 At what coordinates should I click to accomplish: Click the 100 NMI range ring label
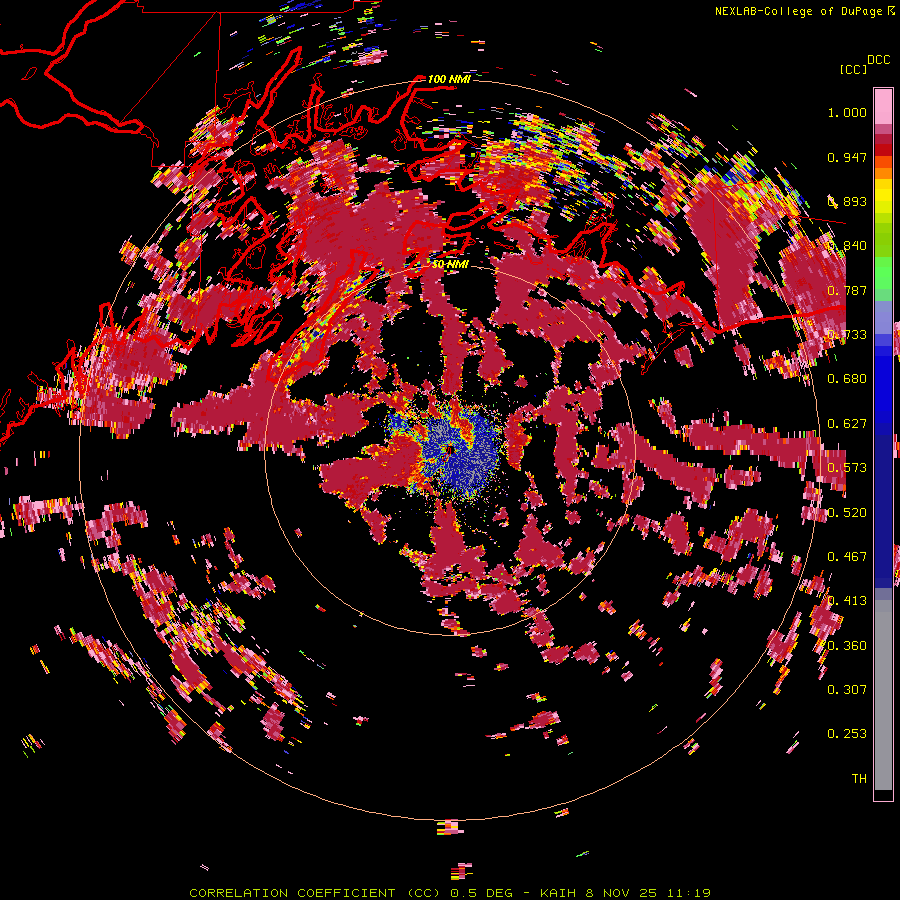pyautogui.click(x=449, y=79)
